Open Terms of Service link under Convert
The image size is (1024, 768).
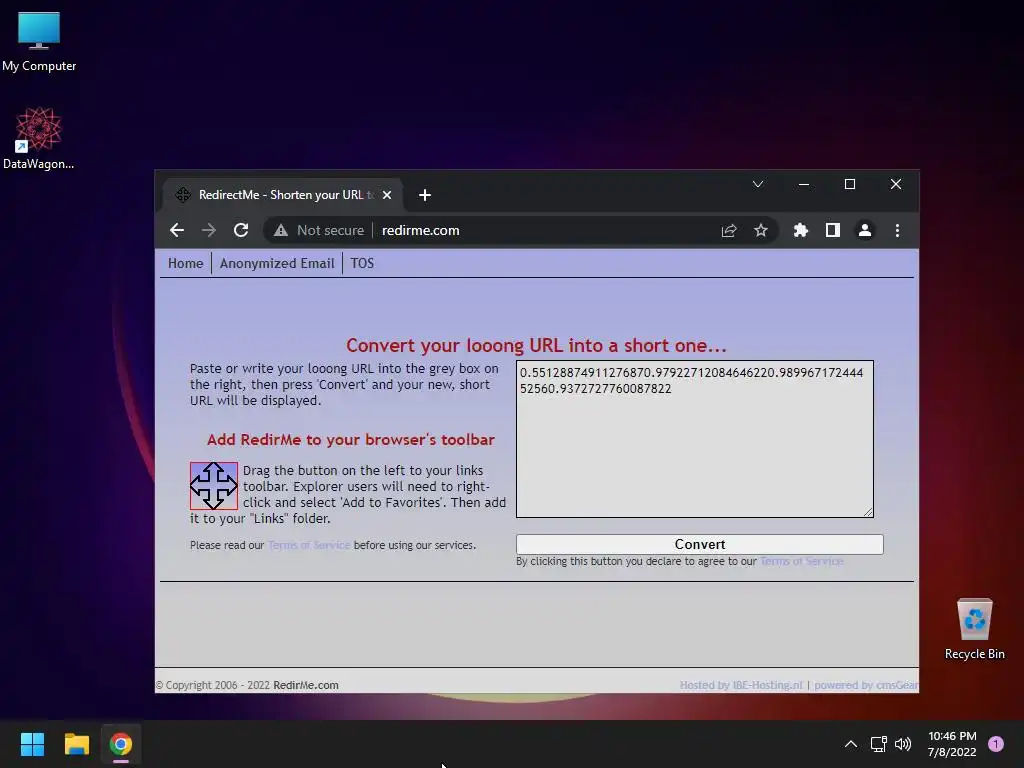click(x=802, y=561)
